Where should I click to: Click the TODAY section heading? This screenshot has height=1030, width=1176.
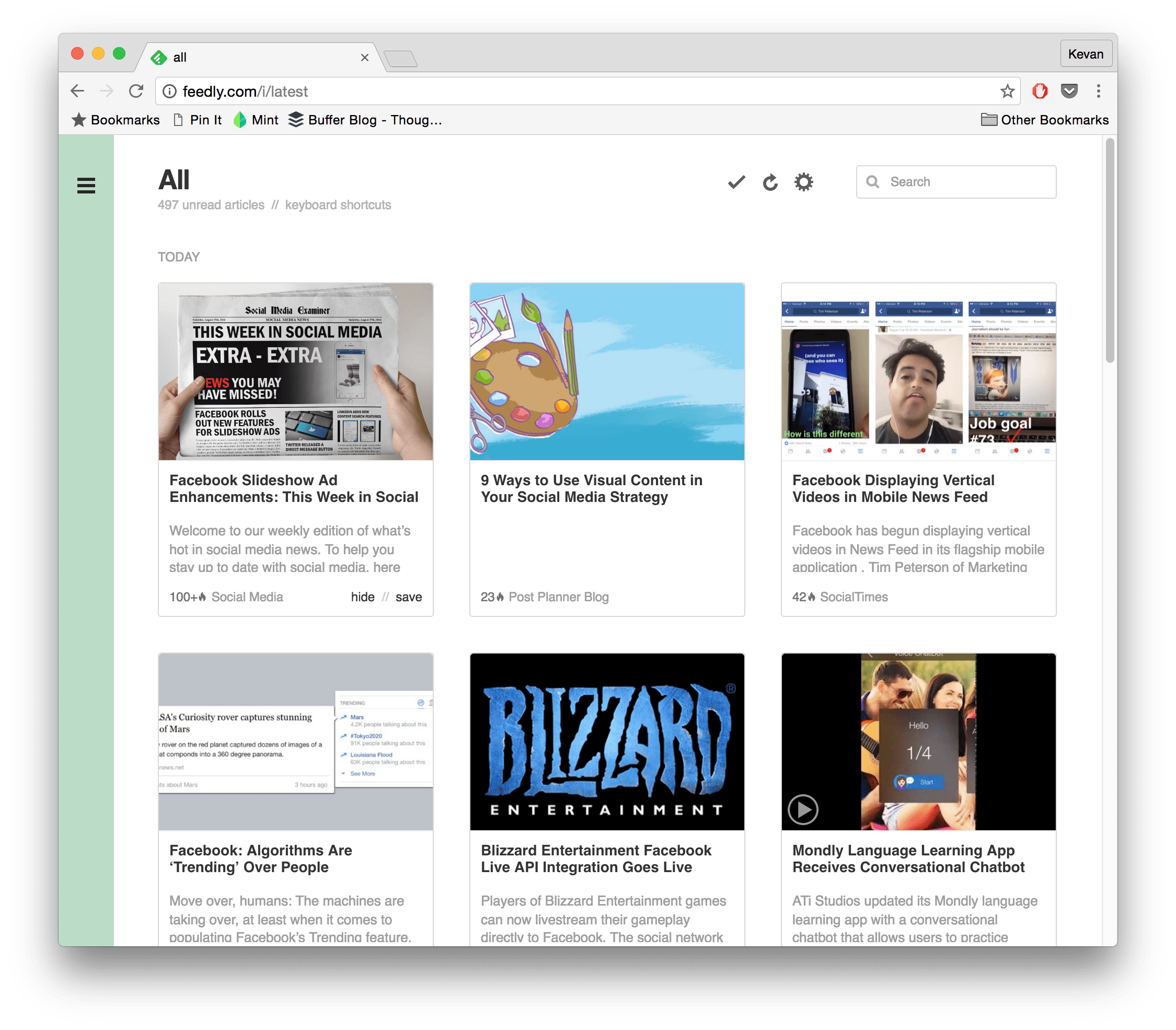[x=179, y=257]
